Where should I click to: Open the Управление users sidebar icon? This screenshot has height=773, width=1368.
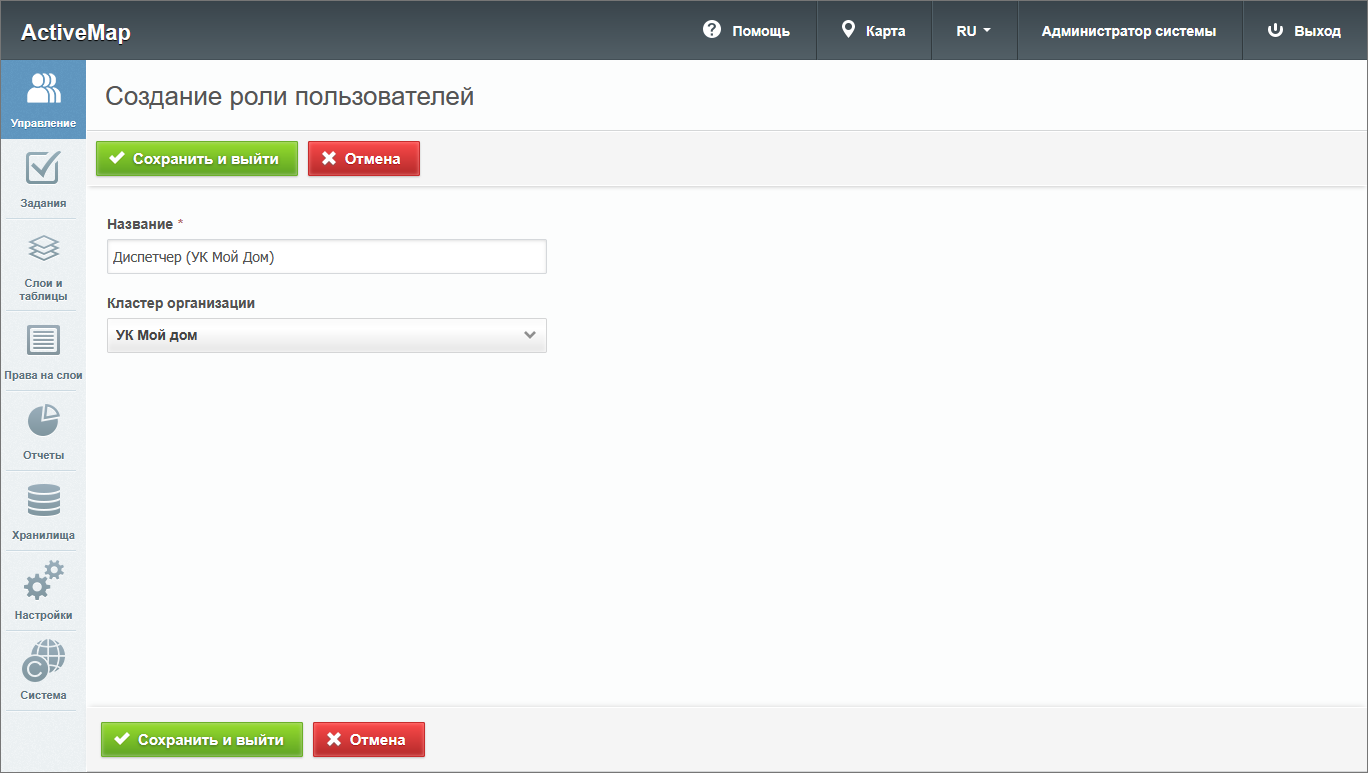pyautogui.click(x=43, y=89)
